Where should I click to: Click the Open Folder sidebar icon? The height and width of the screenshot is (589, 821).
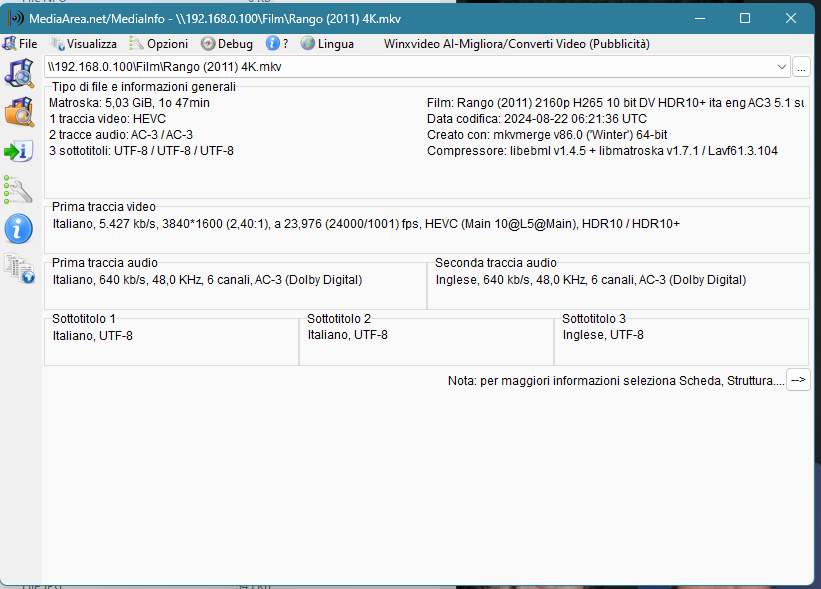pyautogui.click(x=19, y=112)
